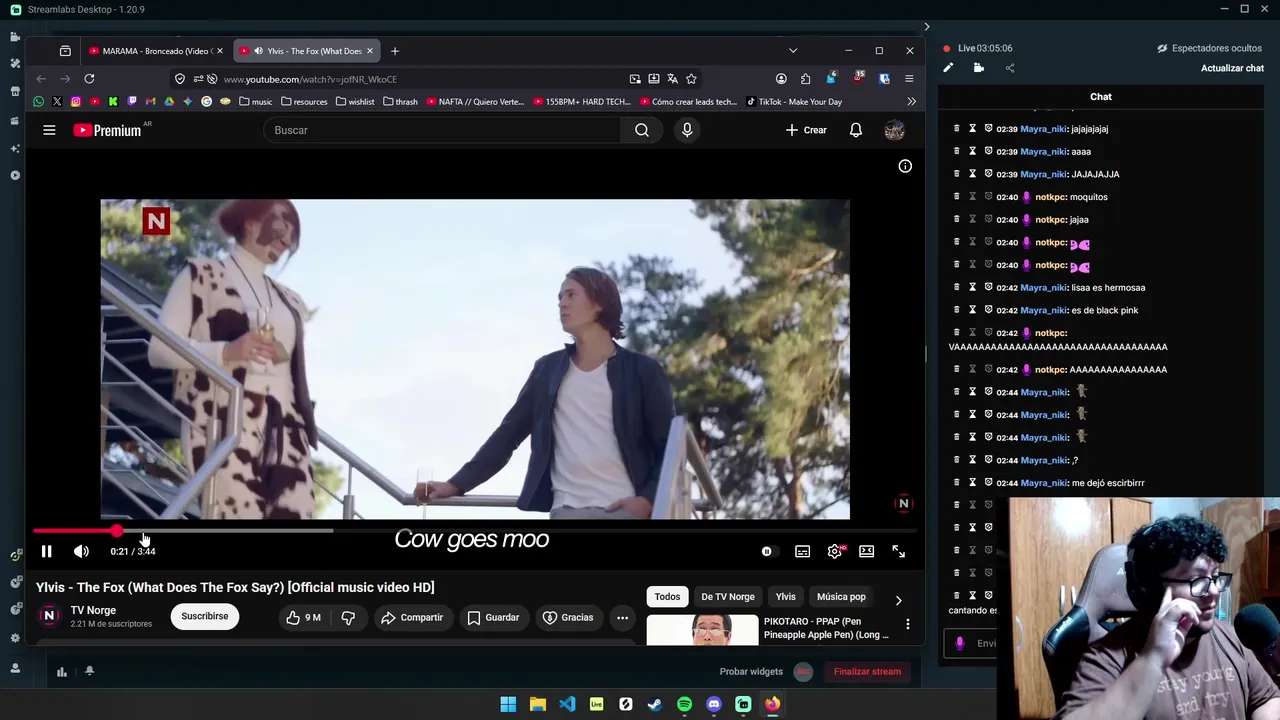Open a new browser tab
The height and width of the screenshot is (720, 1280).
pos(395,51)
